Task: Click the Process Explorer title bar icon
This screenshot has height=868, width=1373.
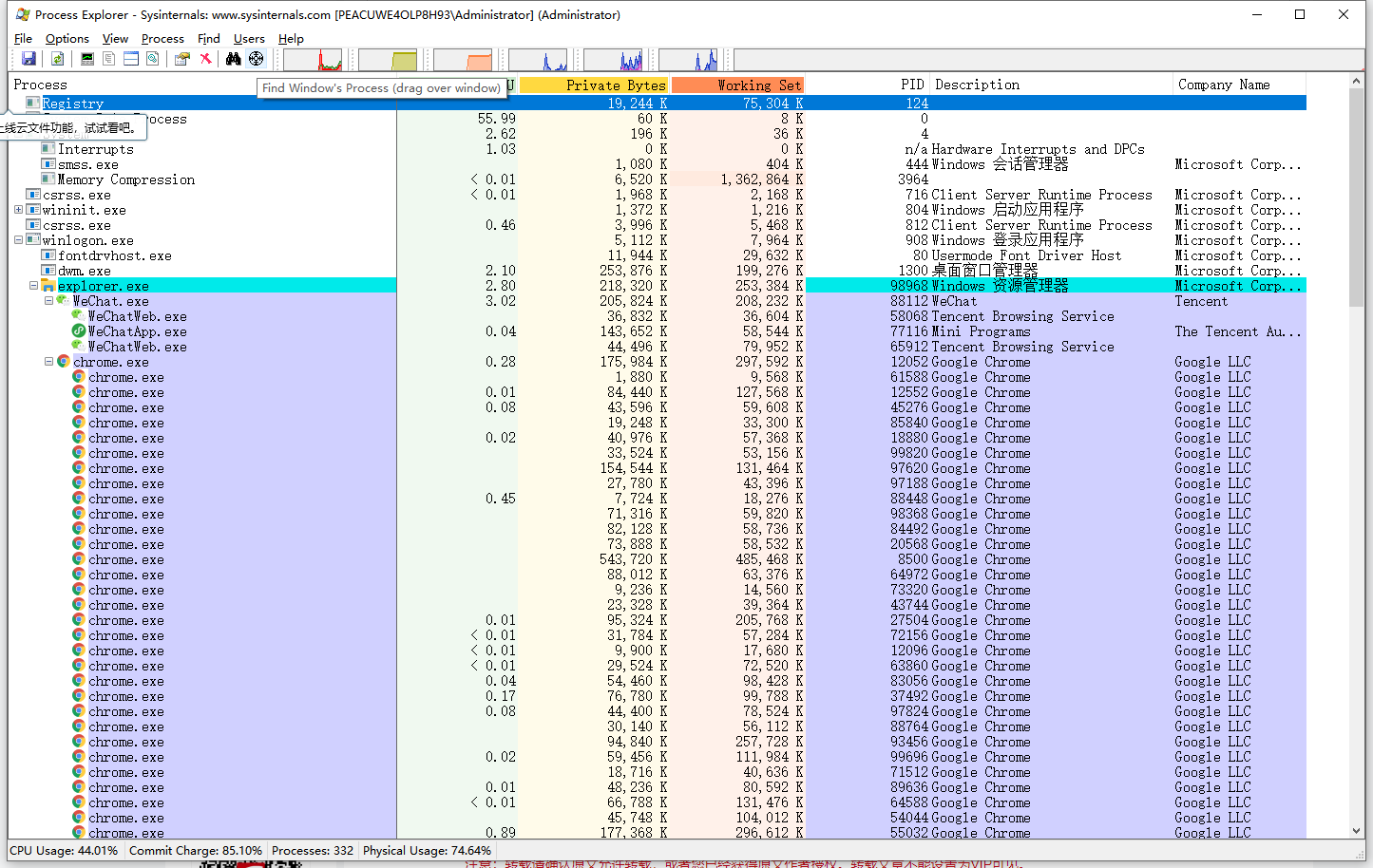Action: pyautogui.click(x=23, y=14)
